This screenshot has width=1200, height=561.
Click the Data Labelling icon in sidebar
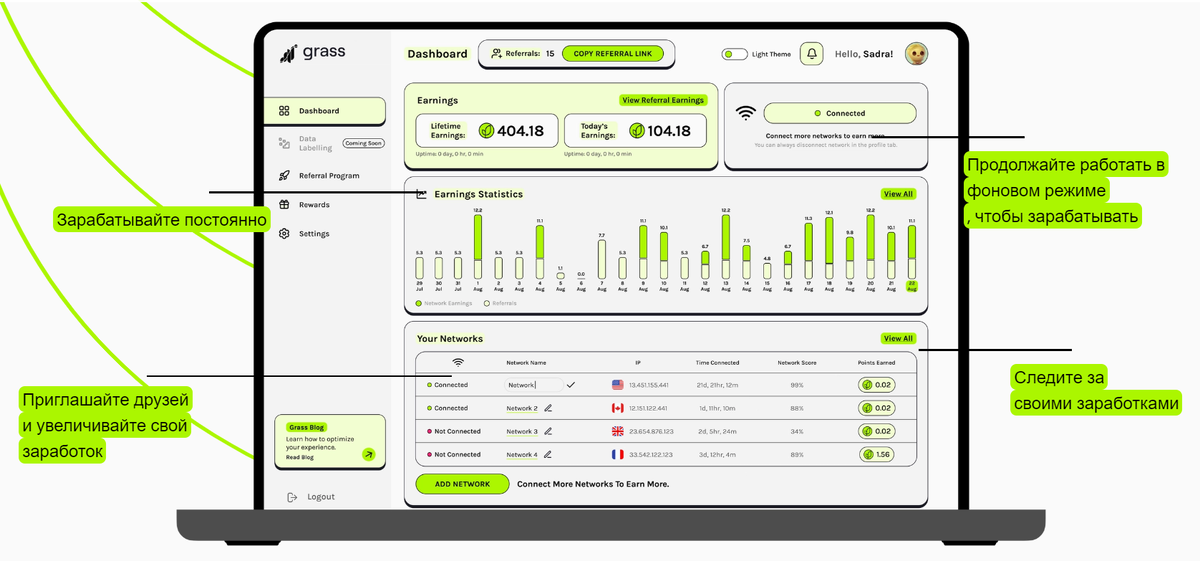(x=284, y=144)
